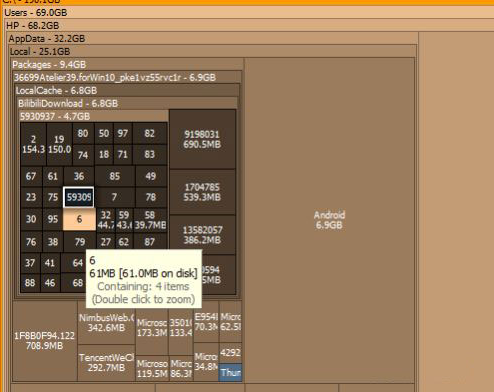Click the 1F8B0F94.122 708.9MB block
The image size is (494, 392).
45,341
